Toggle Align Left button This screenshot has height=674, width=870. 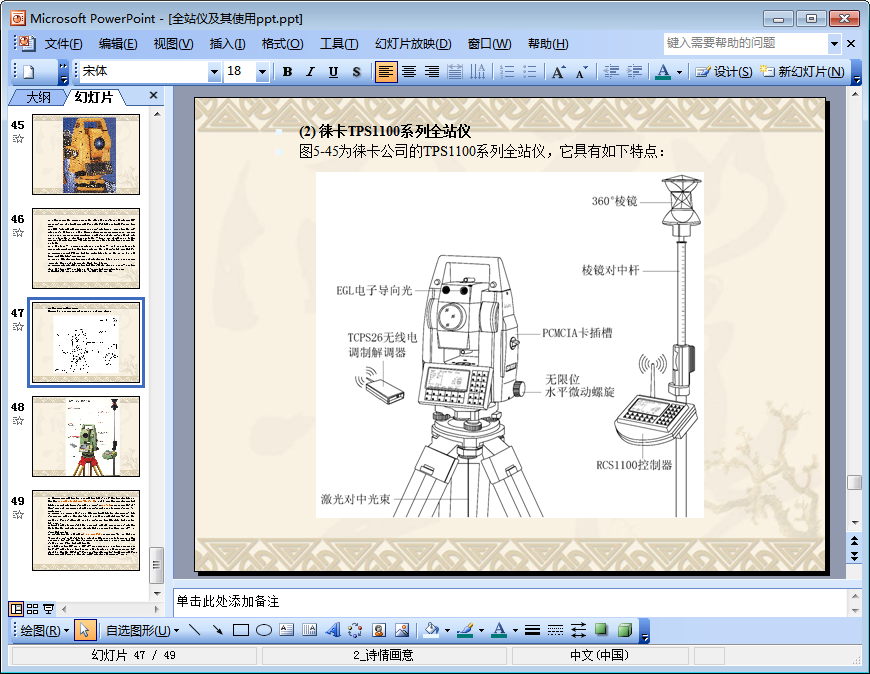coord(386,72)
